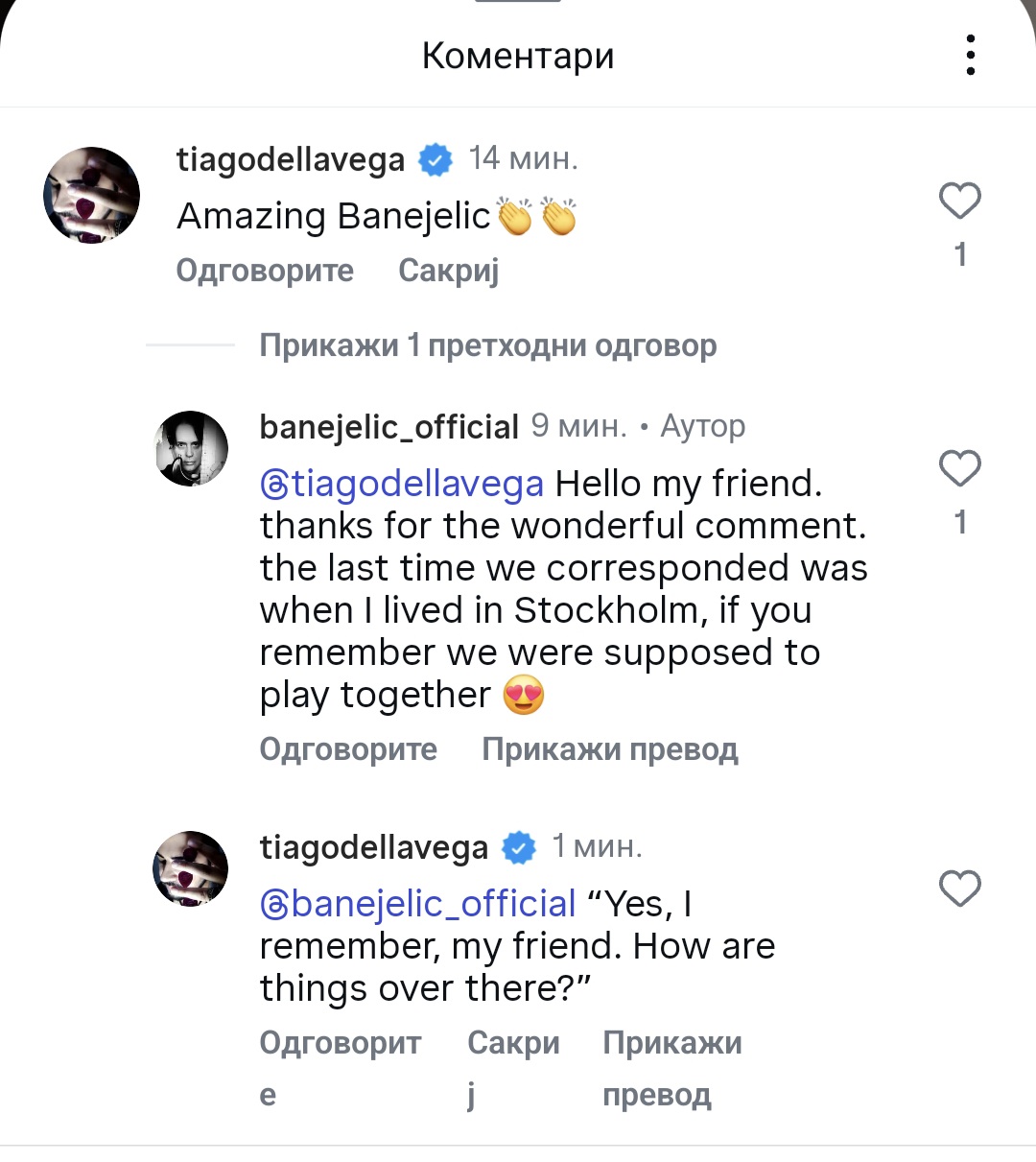1036x1162 pixels.
Task: Open the three-dot options menu
Action: (971, 55)
